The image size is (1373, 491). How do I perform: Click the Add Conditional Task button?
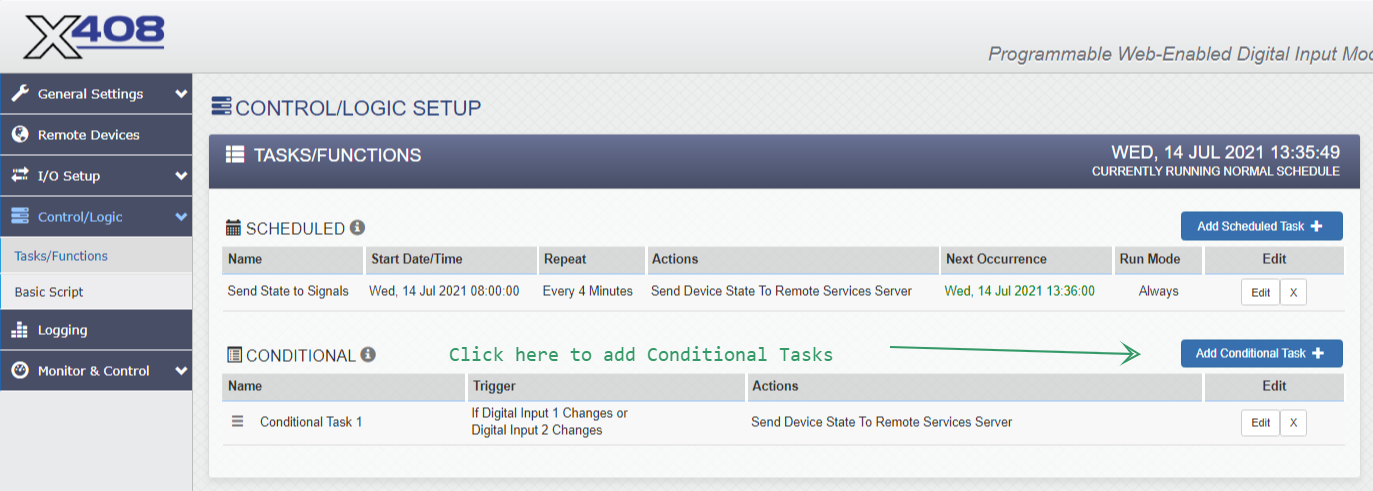point(1261,353)
